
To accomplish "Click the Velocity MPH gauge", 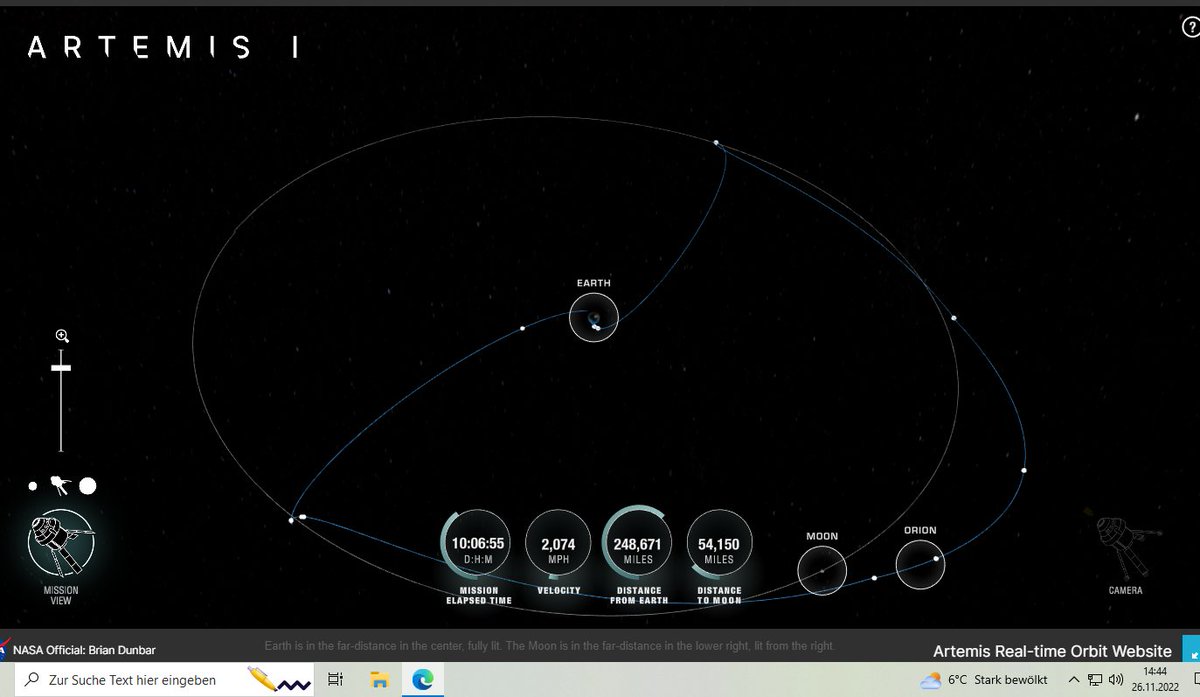I will (558, 545).
